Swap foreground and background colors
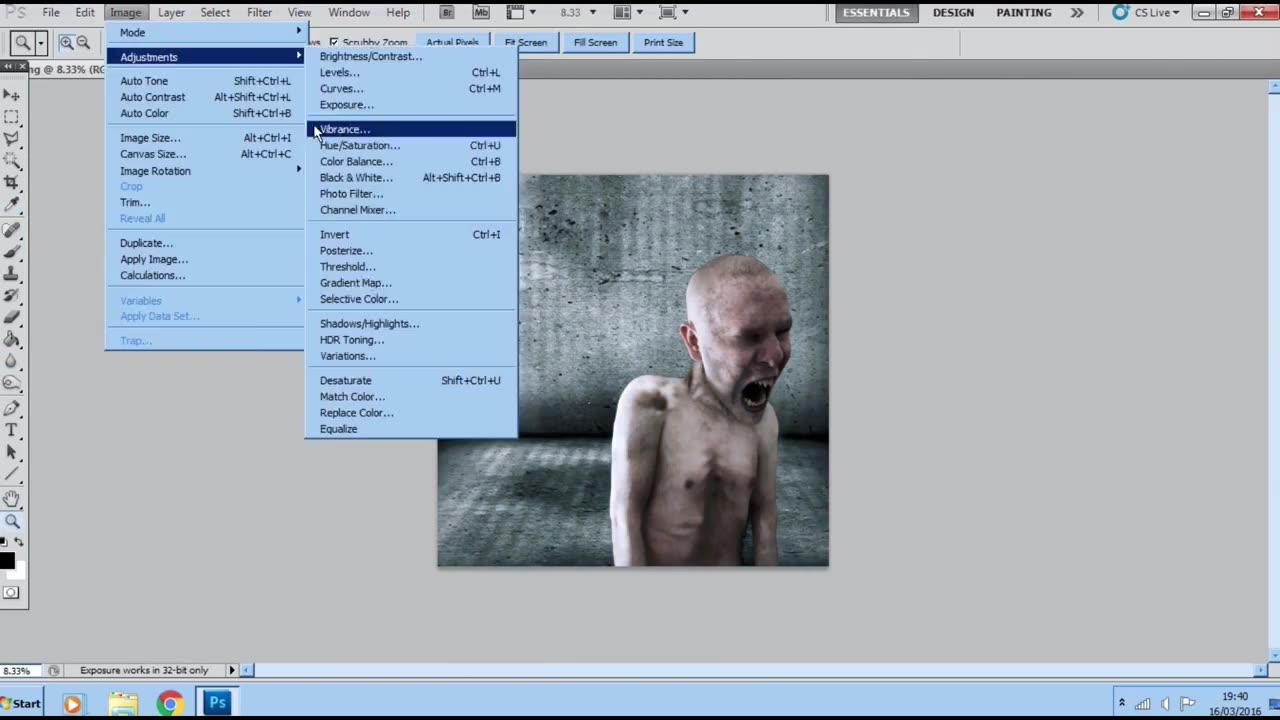 pyautogui.click(x=18, y=543)
